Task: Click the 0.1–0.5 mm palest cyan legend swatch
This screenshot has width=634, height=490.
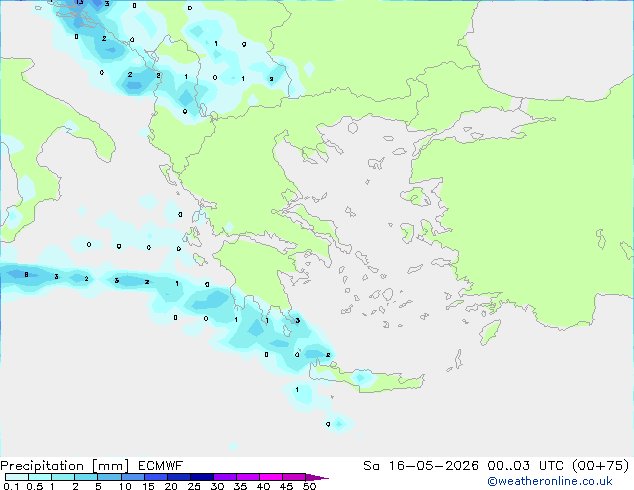Action: pyautogui.click(x=17, y=477)
